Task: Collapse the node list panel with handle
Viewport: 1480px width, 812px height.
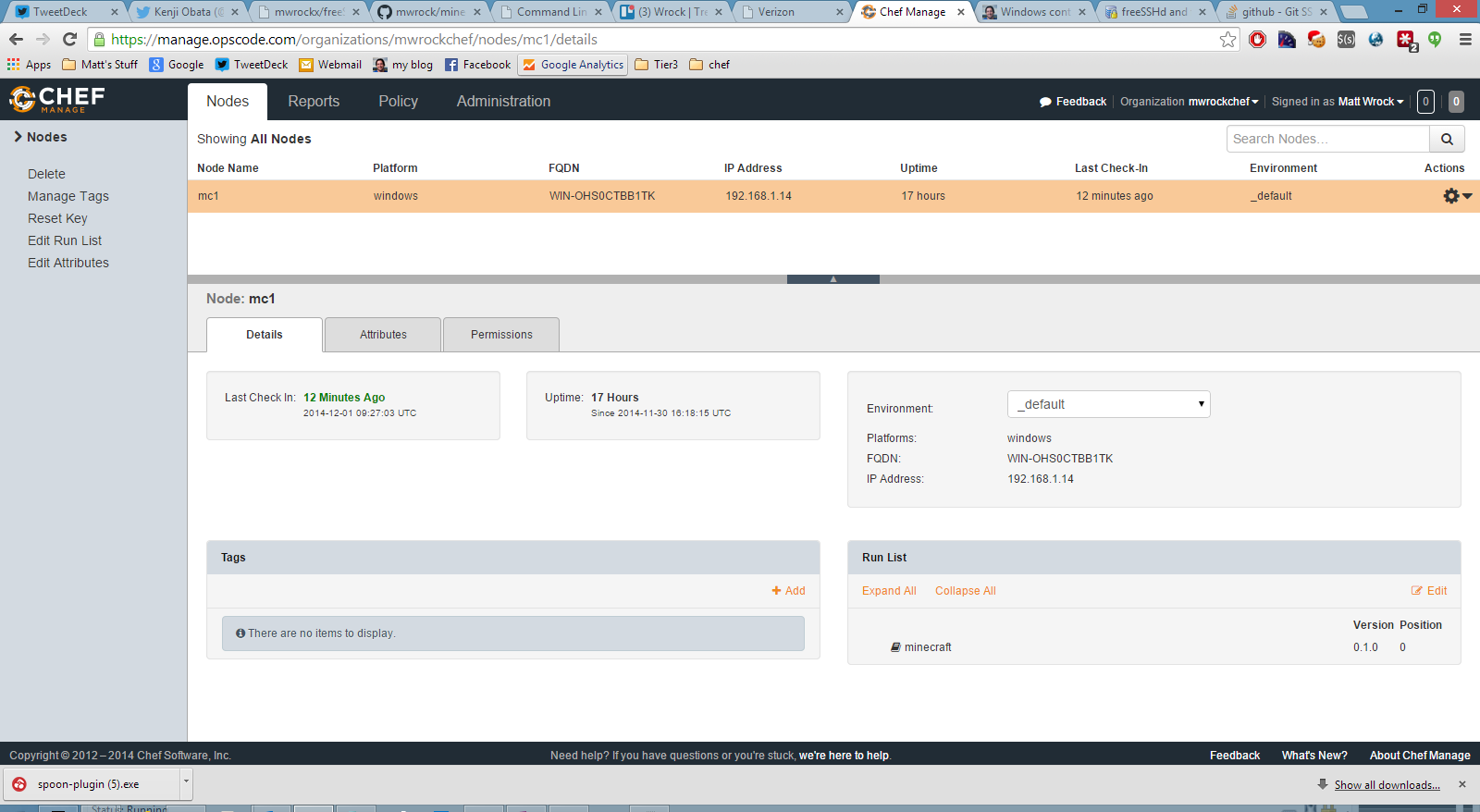Action: (833, 278)
